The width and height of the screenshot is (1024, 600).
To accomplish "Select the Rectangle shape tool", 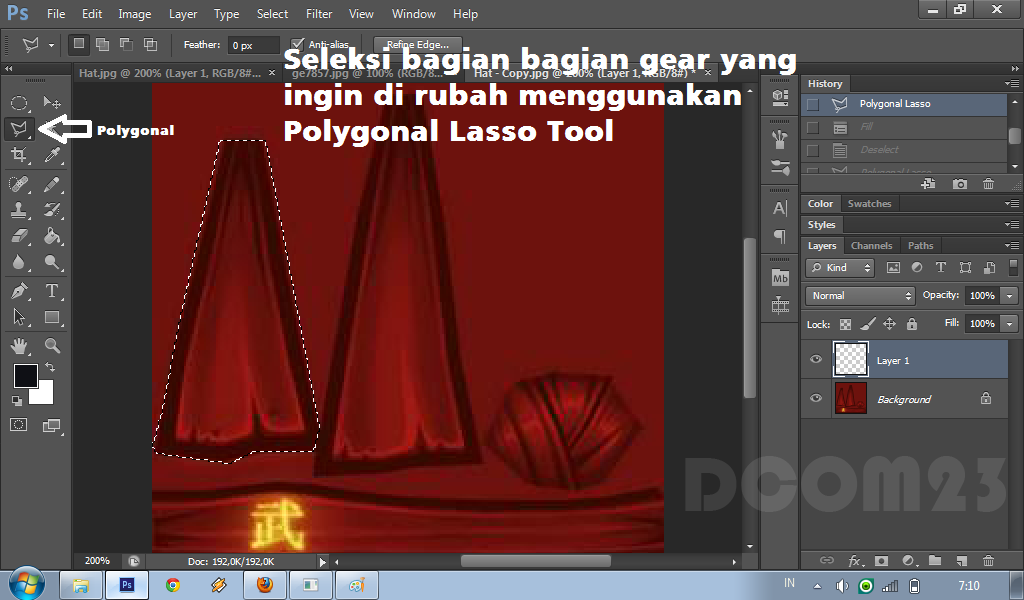I will pyautogui.click(x=52, y=317).
